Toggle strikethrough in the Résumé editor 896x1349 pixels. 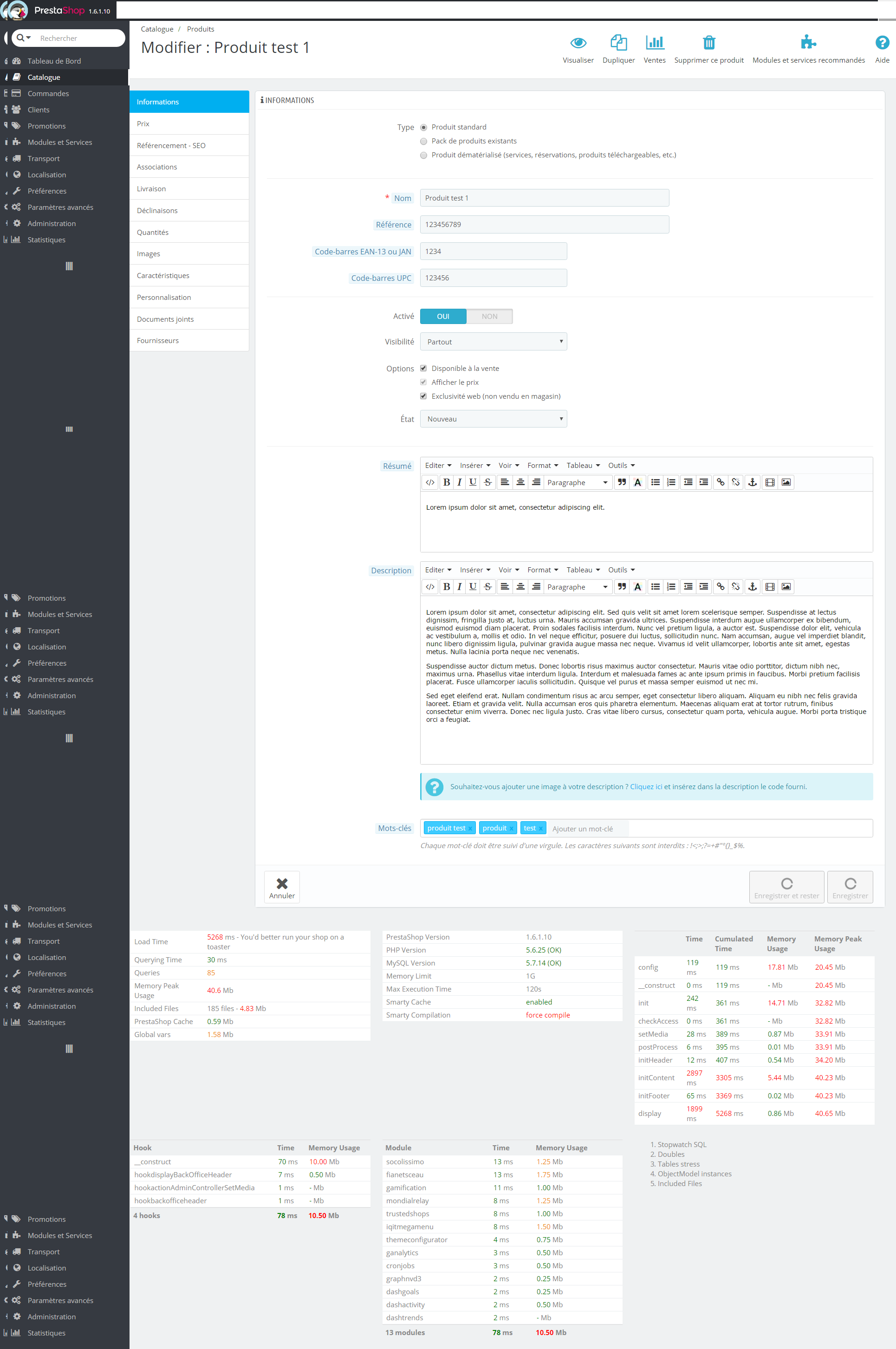(487, 482)
